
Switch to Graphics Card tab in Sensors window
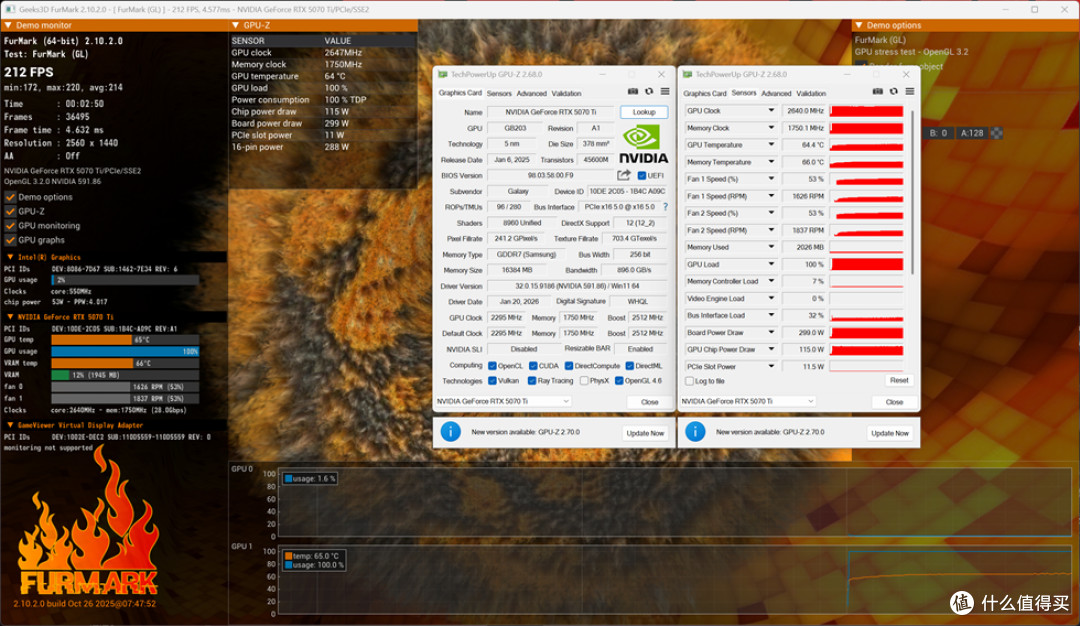(x=705, y=93)
